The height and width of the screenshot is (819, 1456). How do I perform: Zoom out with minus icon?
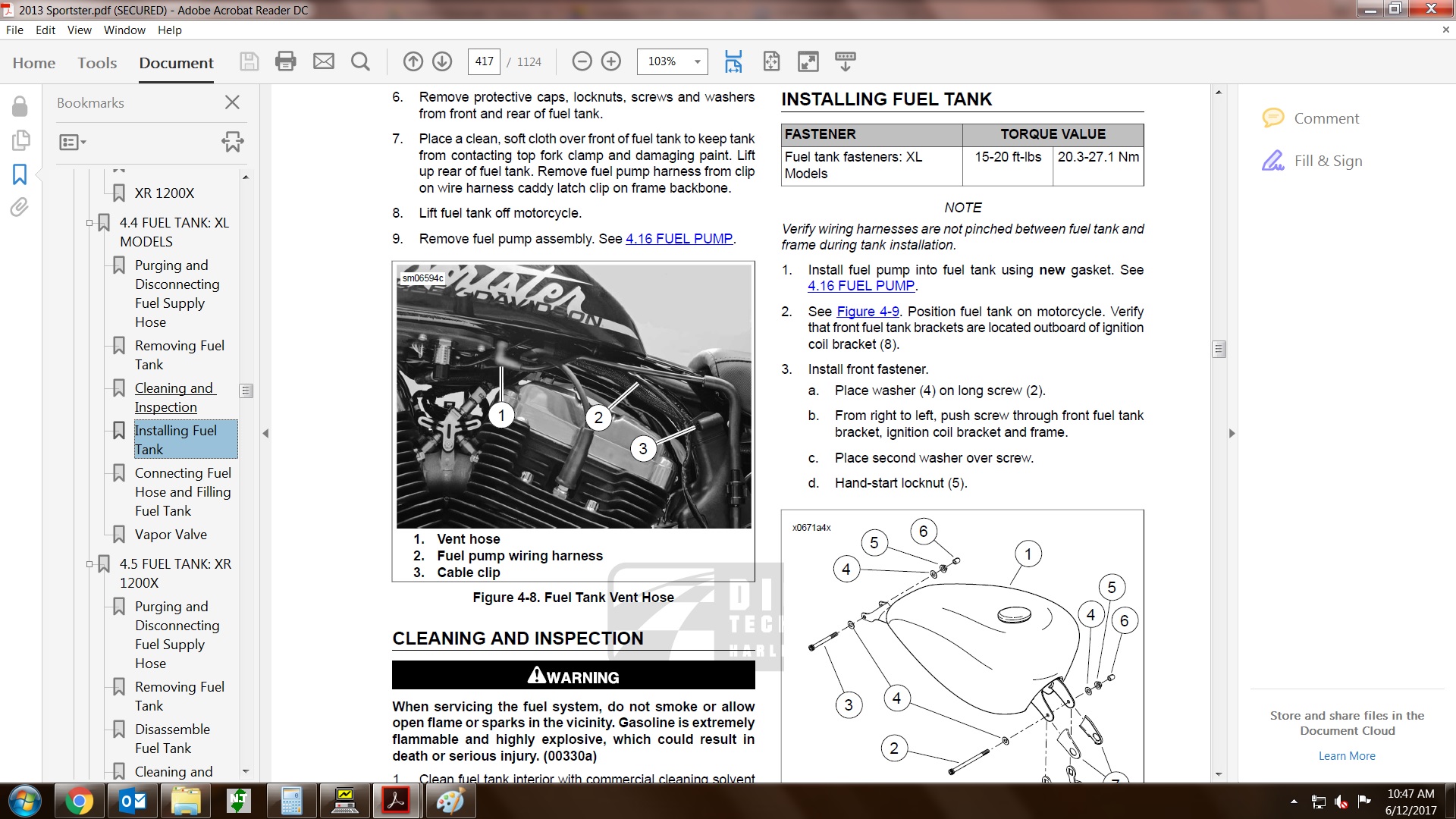tap(582, 61)
